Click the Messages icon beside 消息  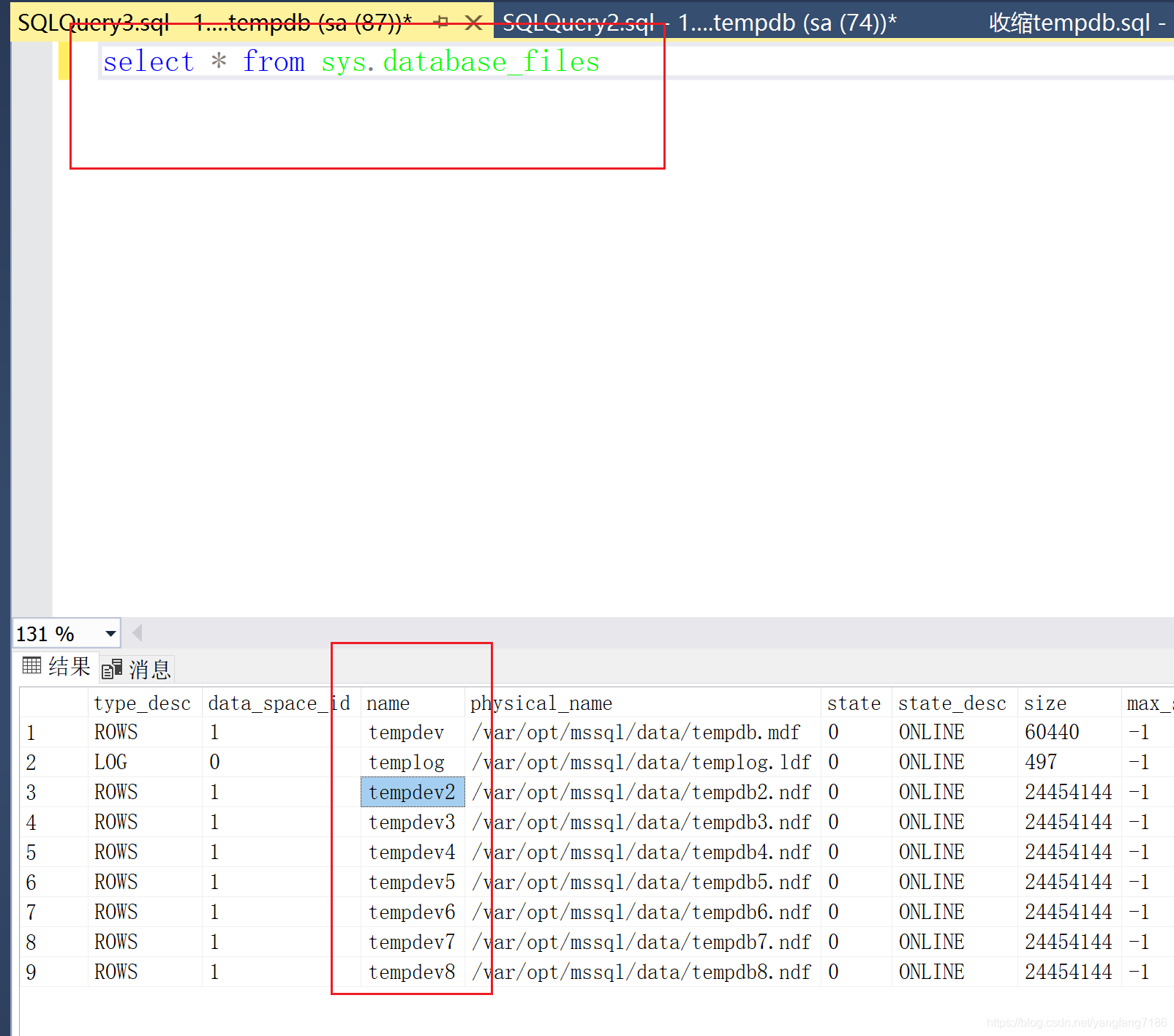(110, 668)
